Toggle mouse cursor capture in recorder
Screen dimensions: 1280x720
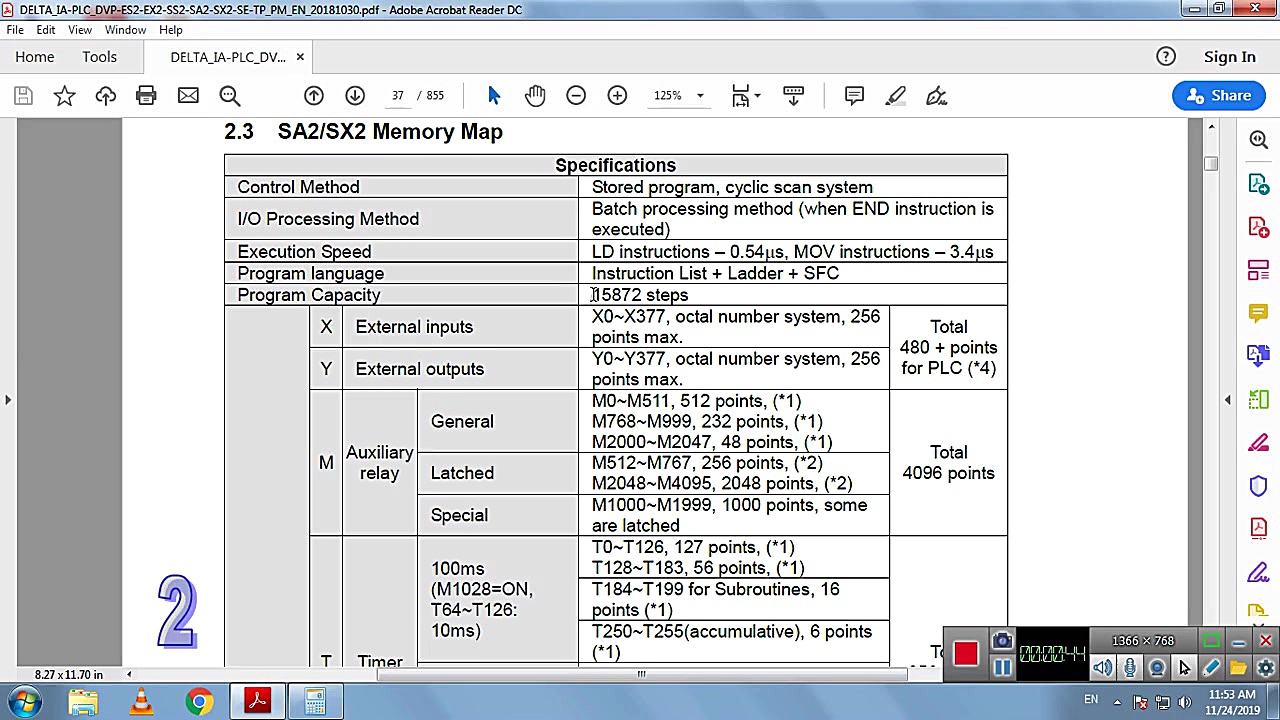coord(1184,668)
